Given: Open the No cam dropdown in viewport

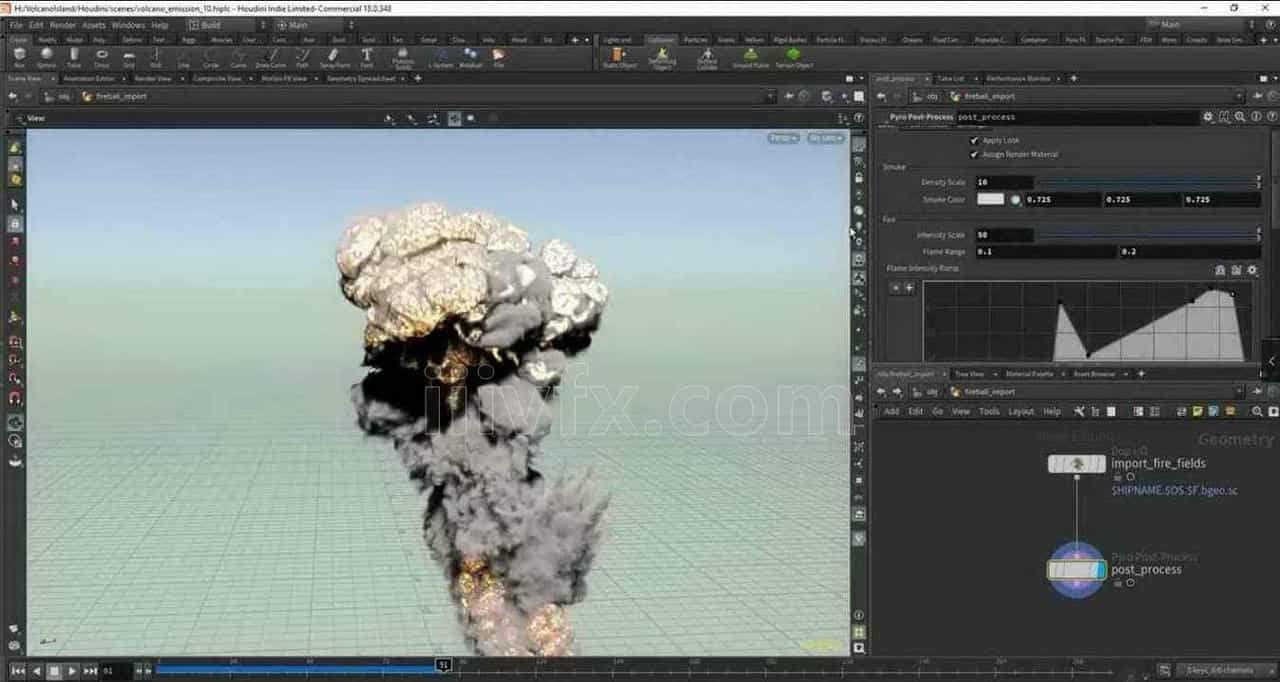Looking at the screenshot, I should (826, 138).
